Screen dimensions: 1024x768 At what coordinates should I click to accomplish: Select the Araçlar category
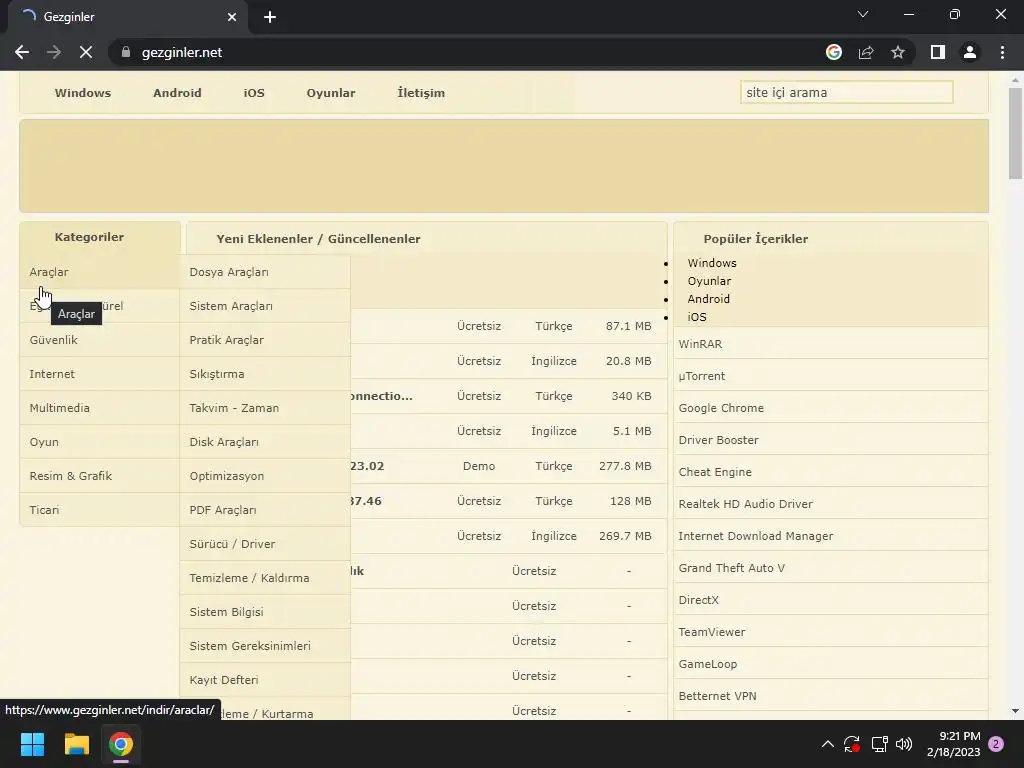click(x=100, y=272)
